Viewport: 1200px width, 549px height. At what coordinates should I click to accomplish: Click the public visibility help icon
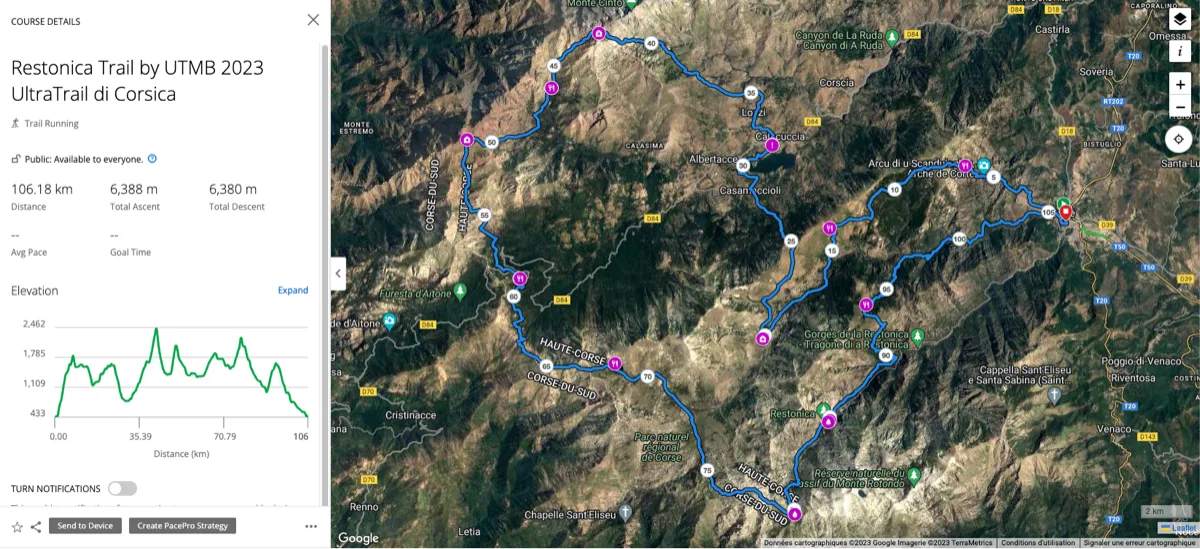click(x=152, y=158)
